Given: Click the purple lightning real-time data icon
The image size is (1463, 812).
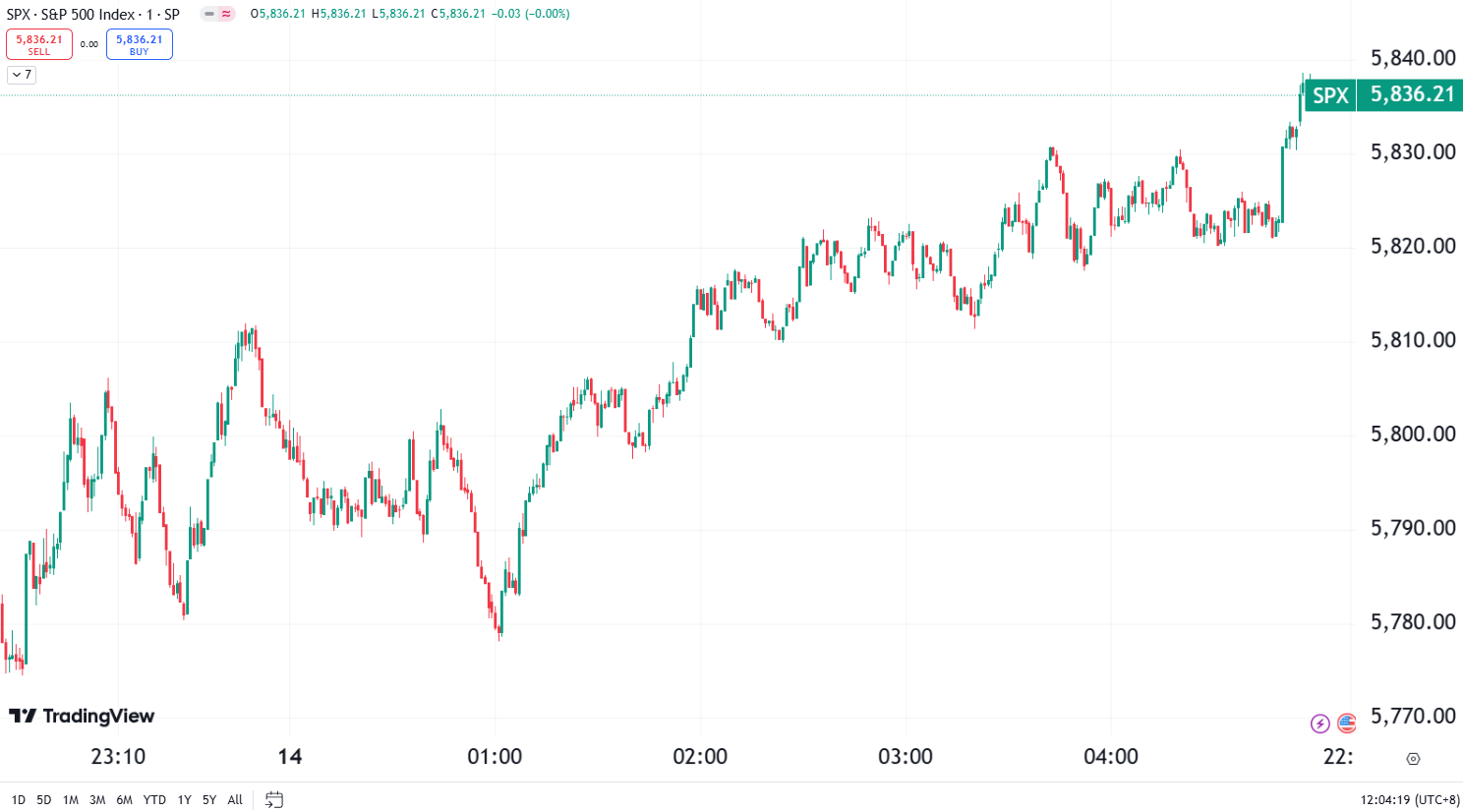Looking at the screenshot, I should [x=1318, y=724].
